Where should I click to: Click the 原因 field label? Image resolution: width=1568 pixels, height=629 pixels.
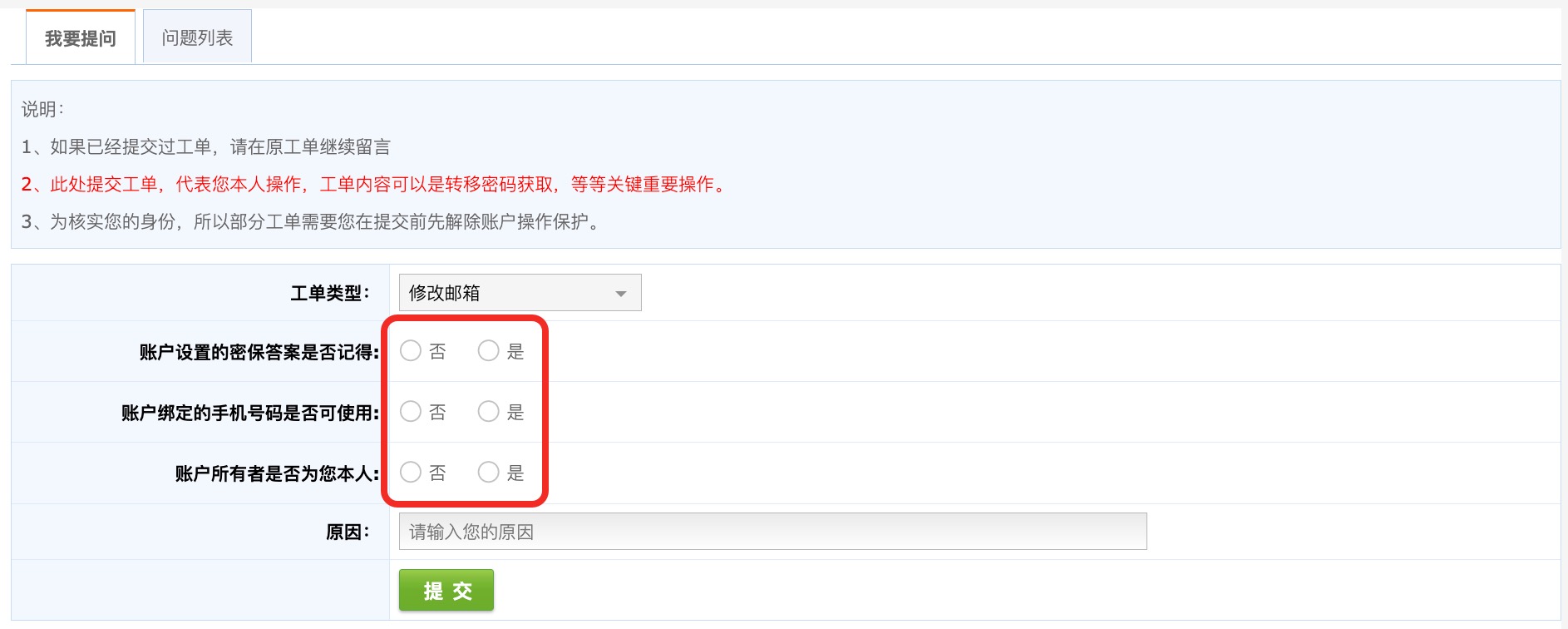coord(348,532)
